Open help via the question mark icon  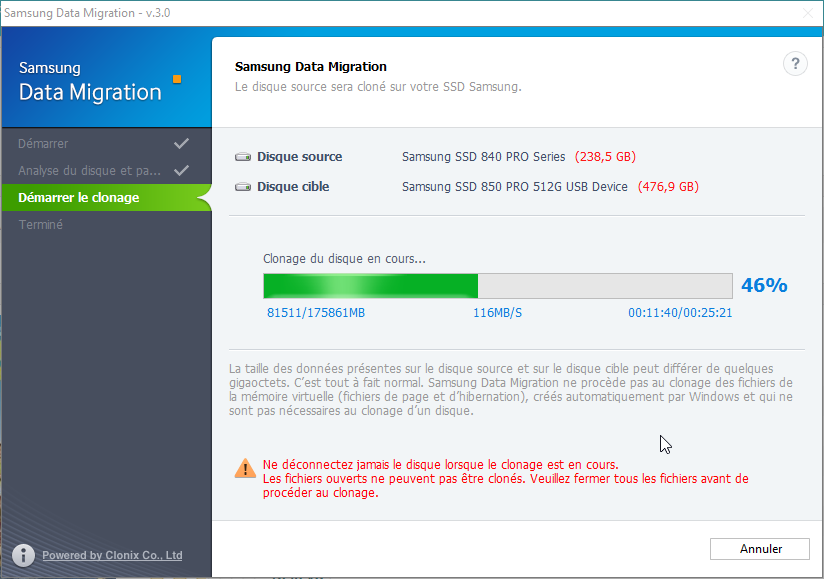(795, 64)
